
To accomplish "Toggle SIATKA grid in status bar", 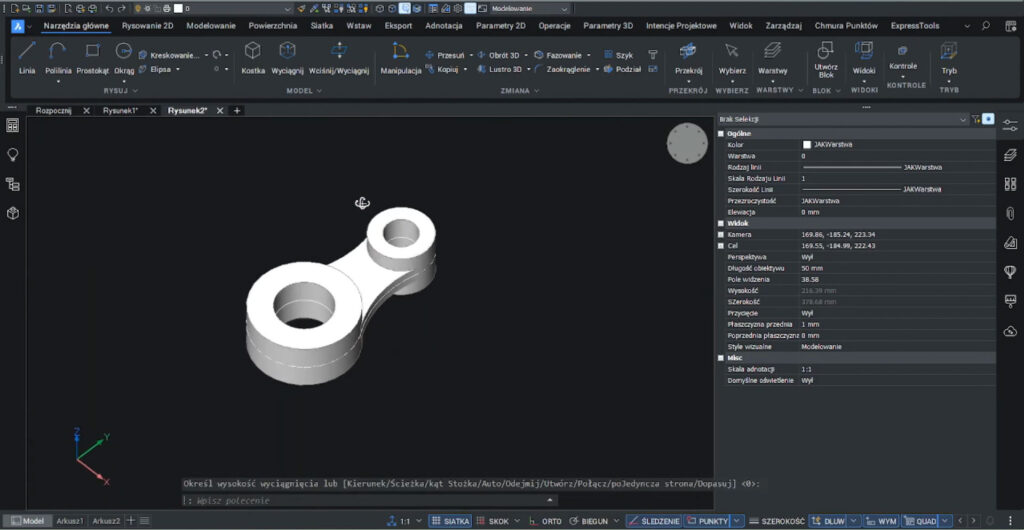I will click(450, 521).
